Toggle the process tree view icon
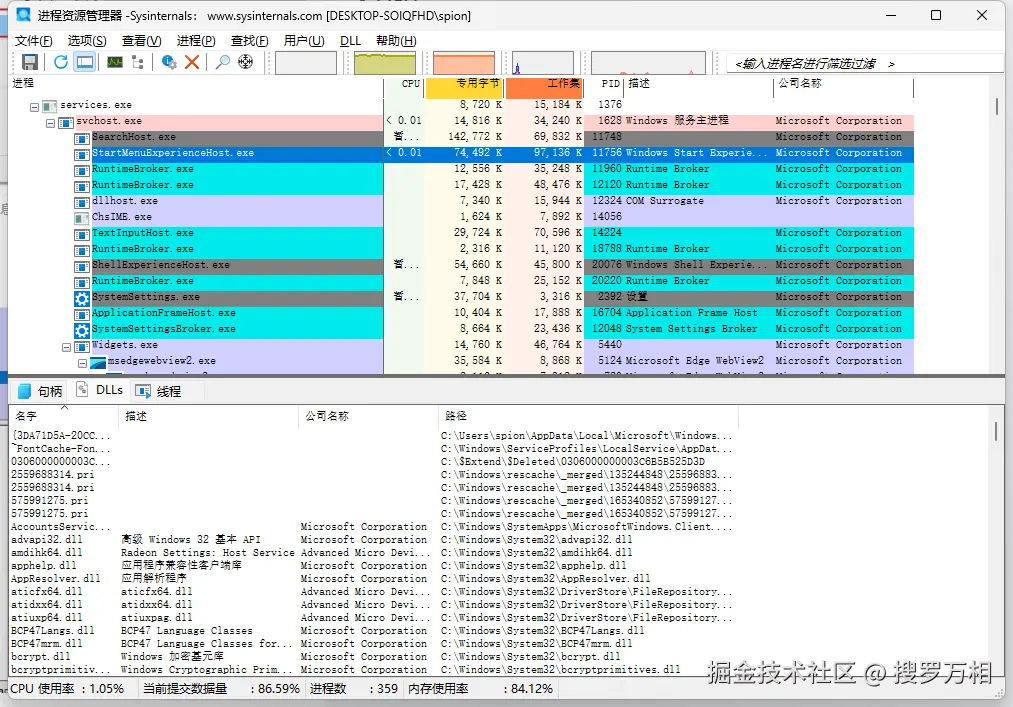This screenshot has height=707, width=1013. 138,62
